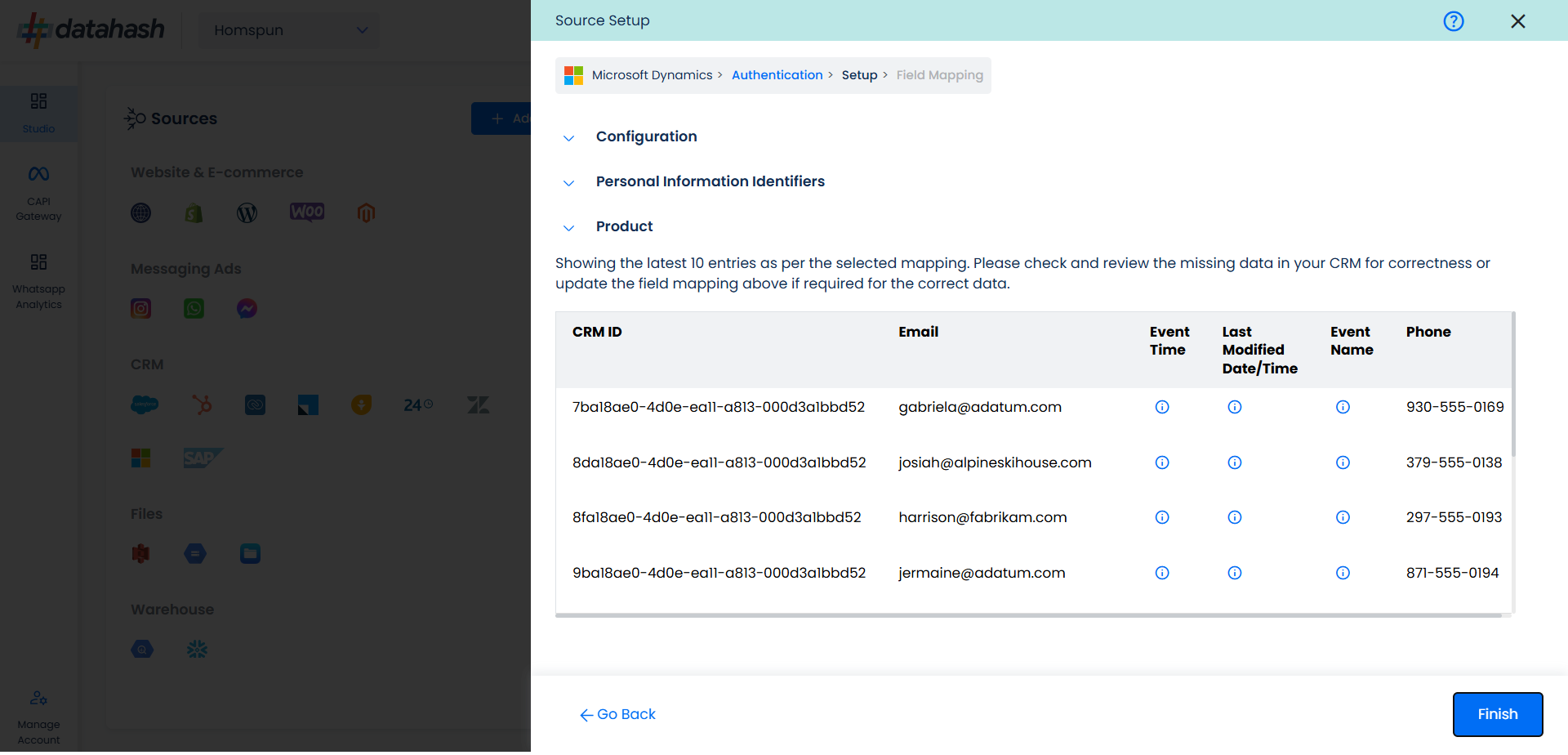Select the Snowflake warehouse source icon
Screen dimensions: 1568x755
pos(197,650)
